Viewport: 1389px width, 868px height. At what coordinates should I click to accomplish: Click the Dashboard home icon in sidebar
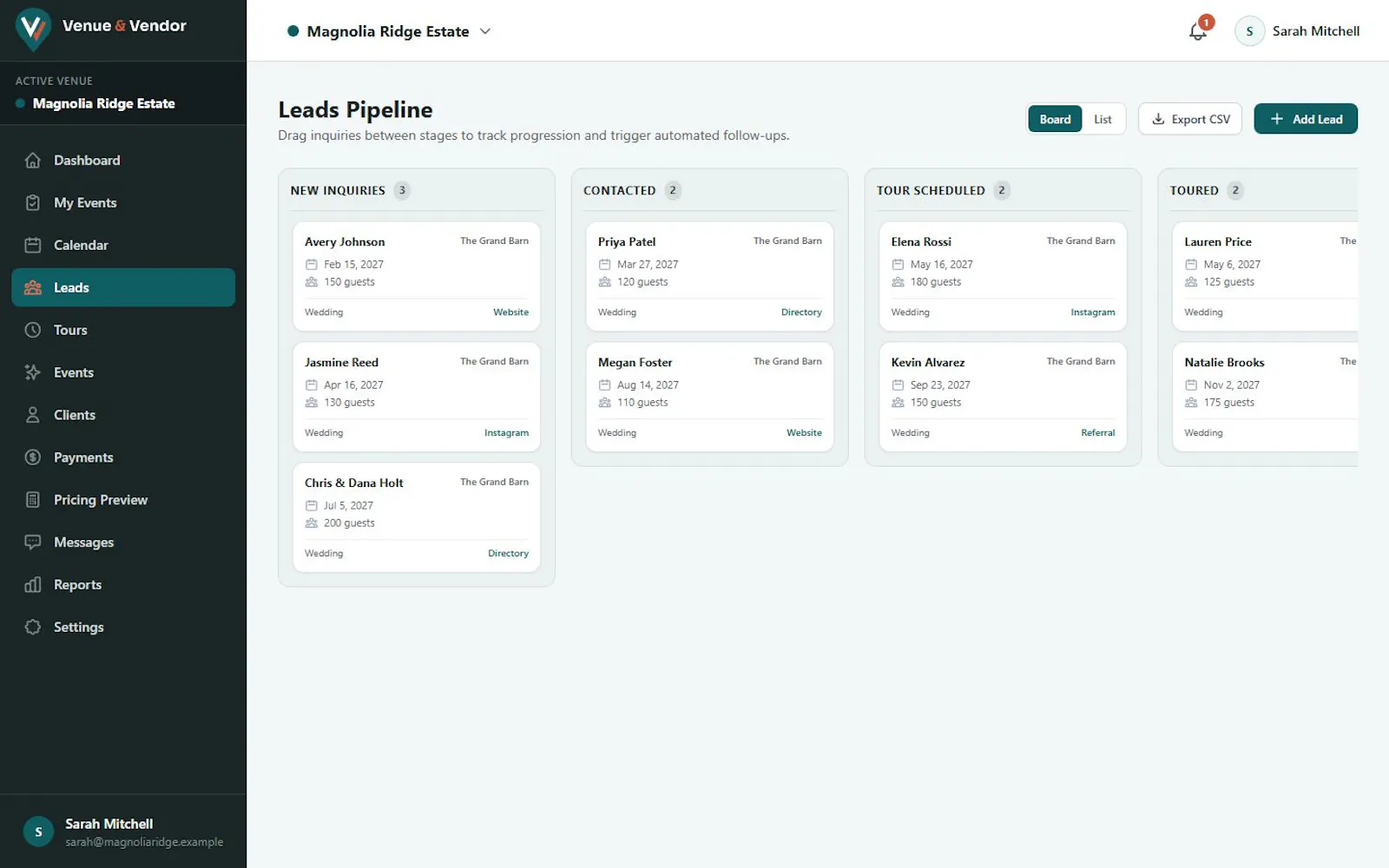click(x=33, y=161)
